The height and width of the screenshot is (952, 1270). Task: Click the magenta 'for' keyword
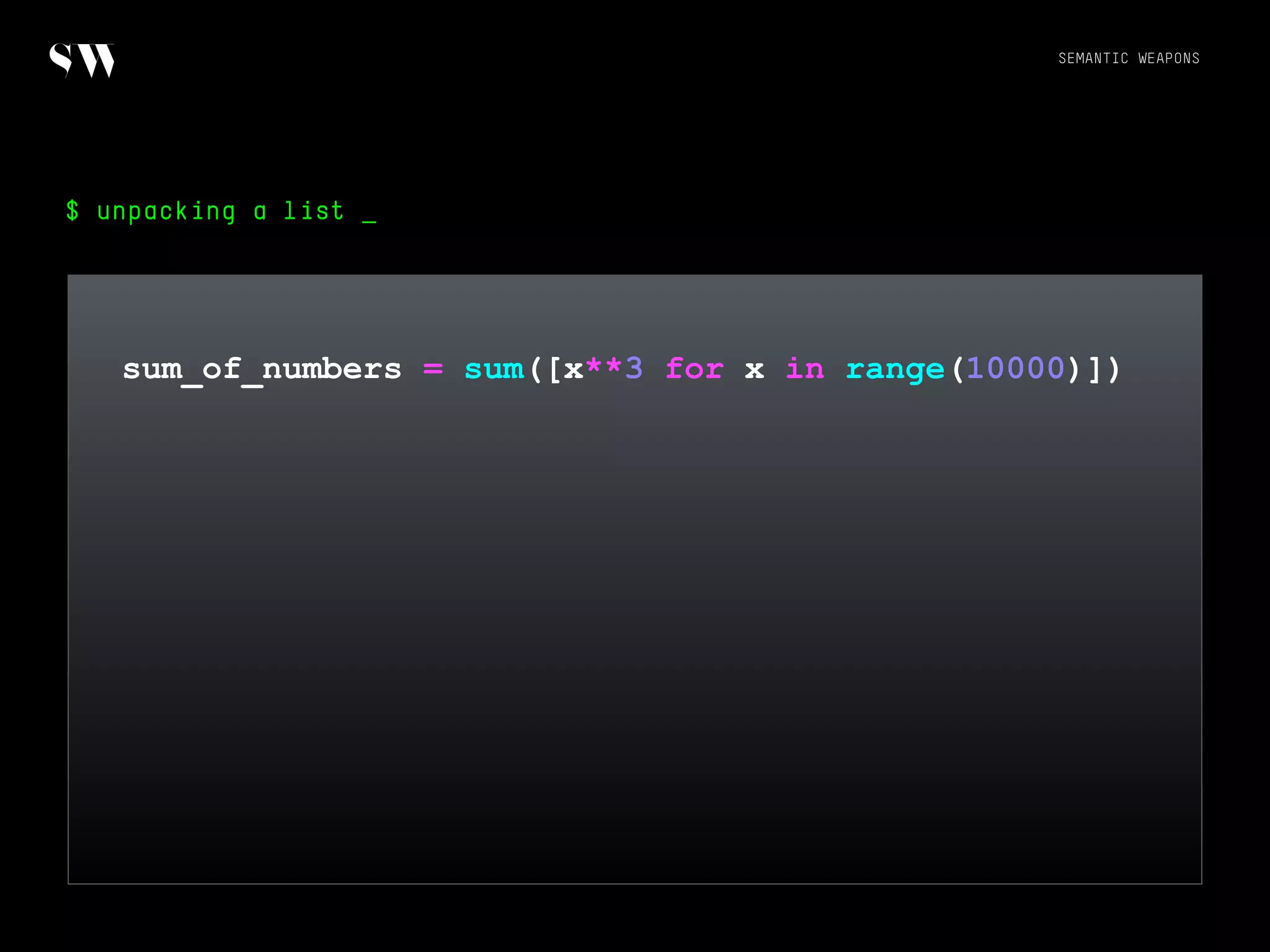tap(694, 368)
